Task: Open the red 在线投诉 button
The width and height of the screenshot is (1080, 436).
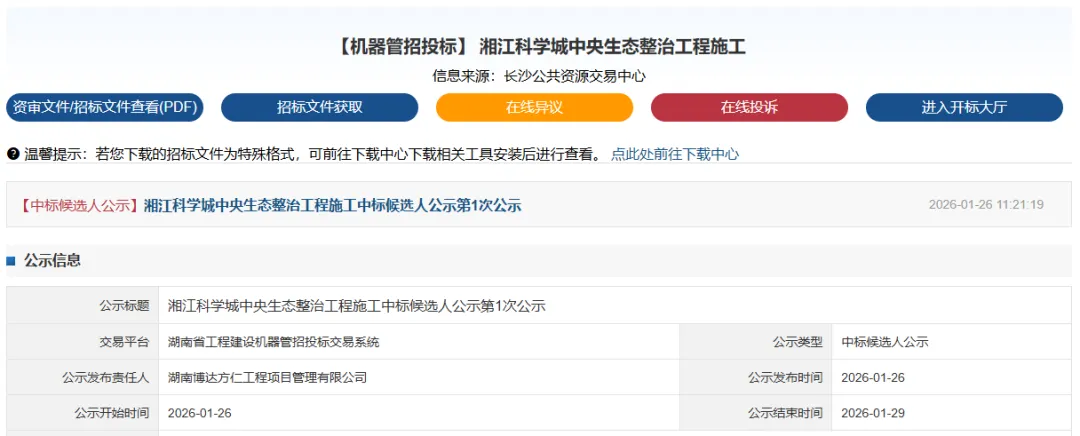Action: coord(749,107)
